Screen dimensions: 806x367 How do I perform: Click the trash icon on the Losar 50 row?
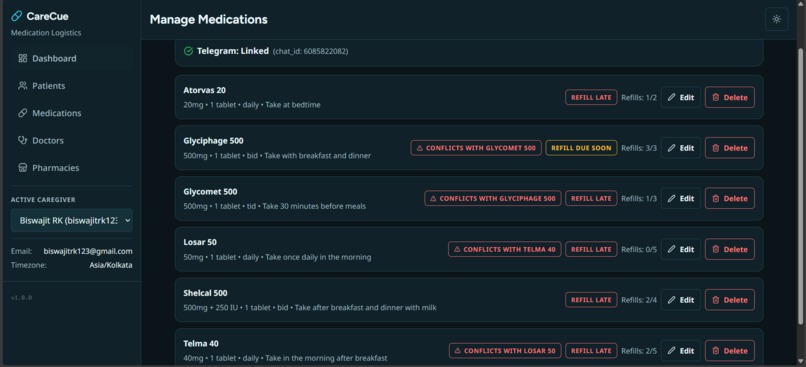coord(716,249)
